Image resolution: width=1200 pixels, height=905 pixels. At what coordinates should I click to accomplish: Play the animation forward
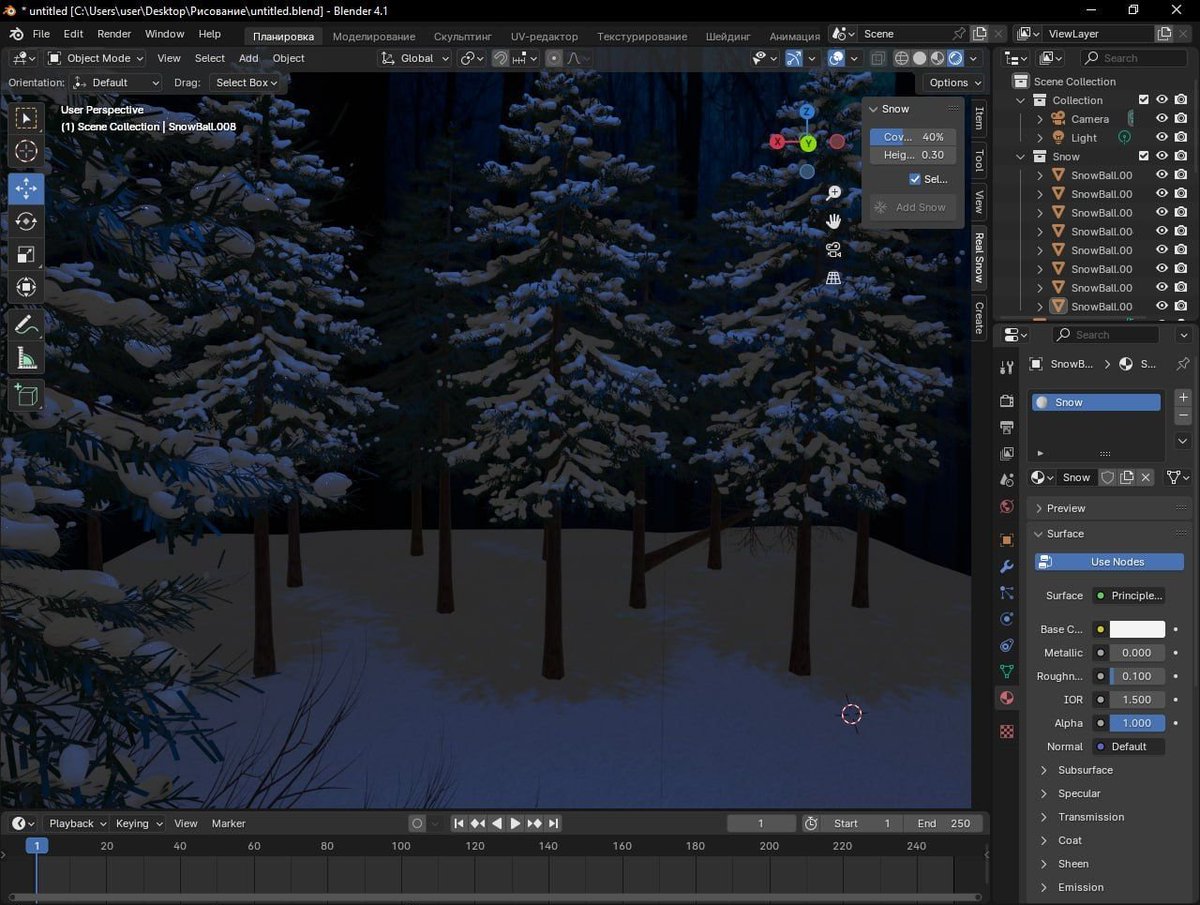coord(515,823)
